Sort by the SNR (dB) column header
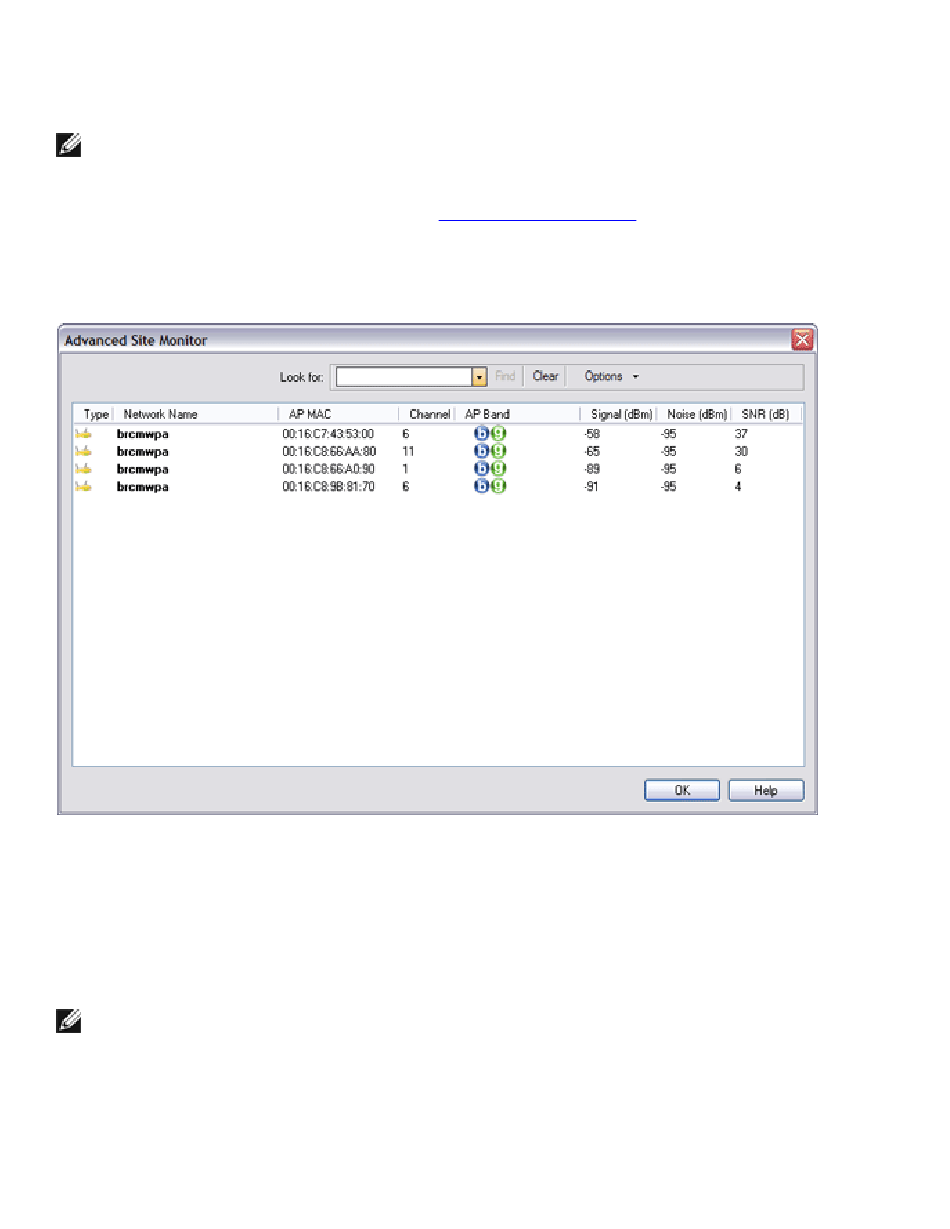This screenshot has height=1229, width=950. point(767,414)
